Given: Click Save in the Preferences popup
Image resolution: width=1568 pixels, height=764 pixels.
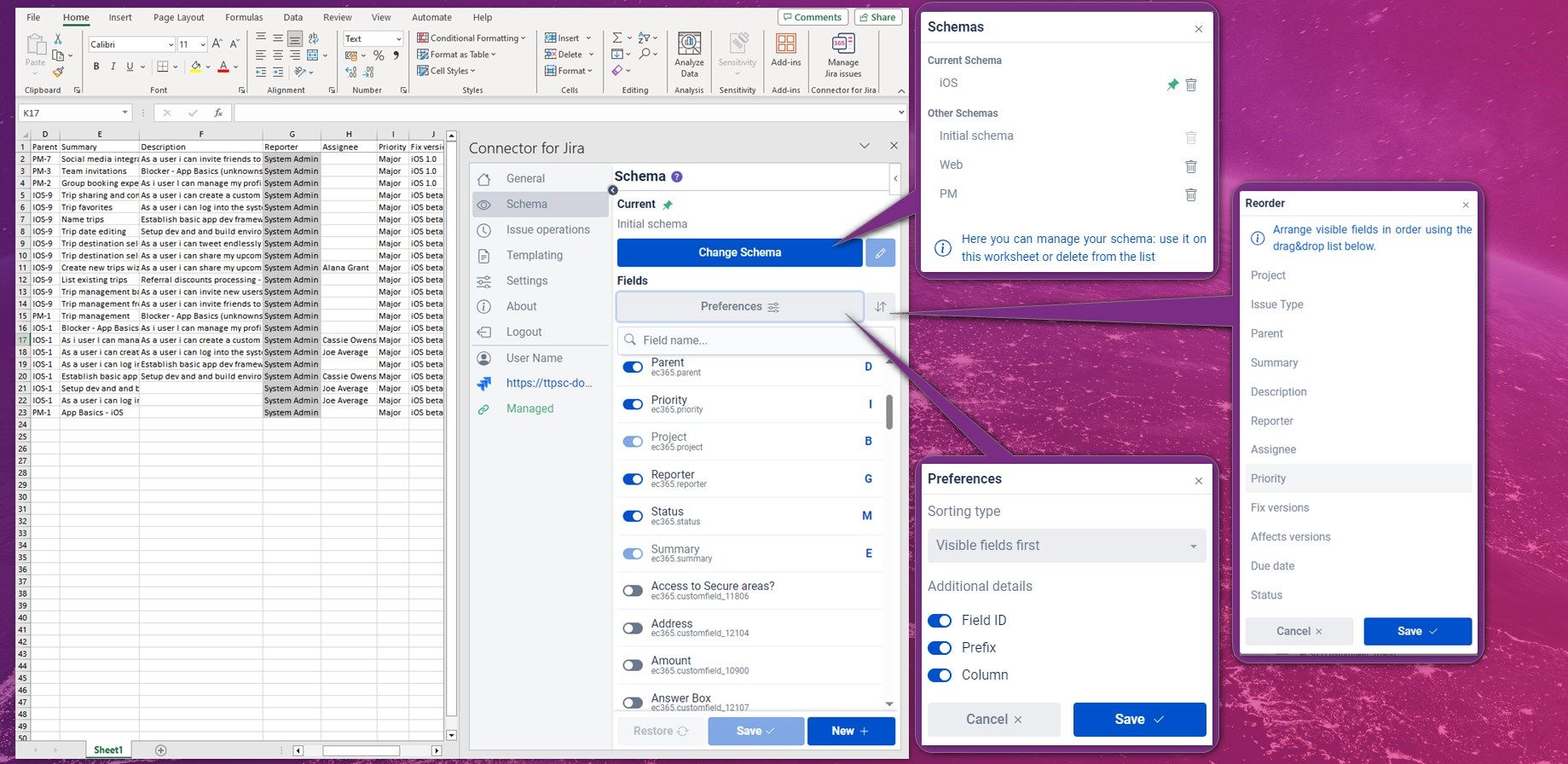Looking at the screenshot, I should point(1139,720).
